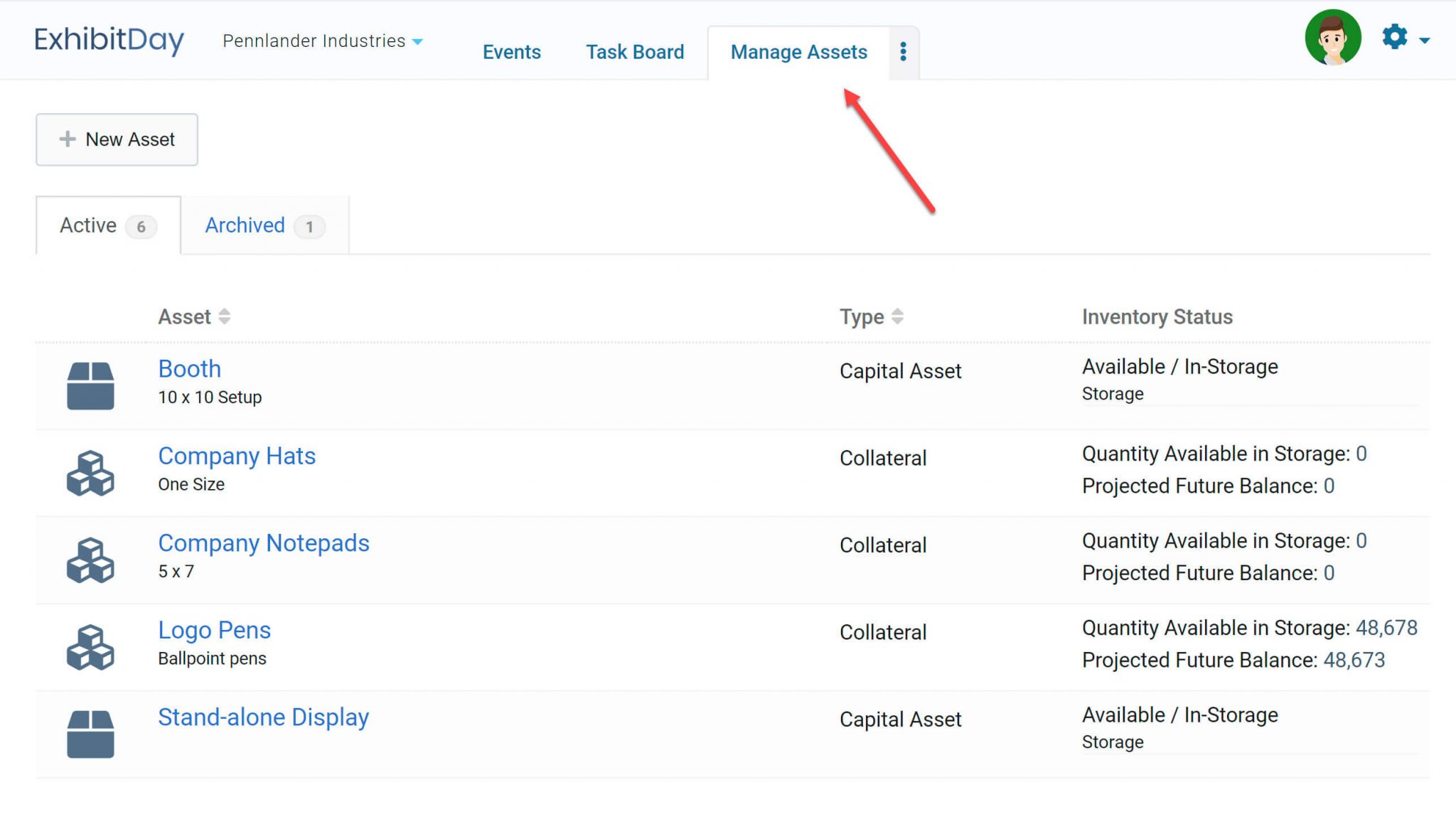The height and width of the screenshot is (829, 1456).
Task: Click the New Asset button
Action: pos(117,139)
